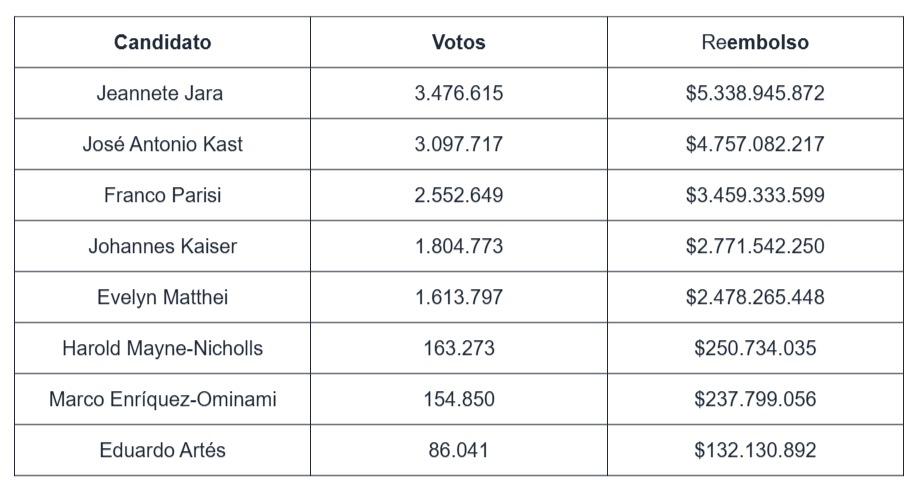Select the $4.757.082.217 reimbursement cell

755,144
